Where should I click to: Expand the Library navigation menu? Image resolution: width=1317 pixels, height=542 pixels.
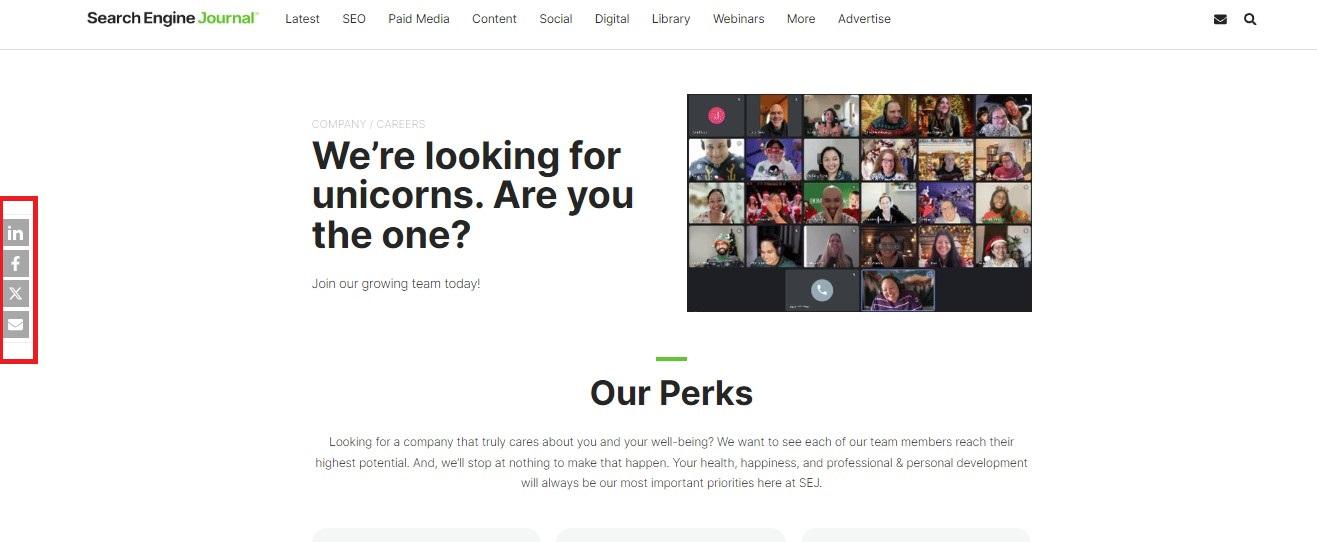tap(671, 19)
